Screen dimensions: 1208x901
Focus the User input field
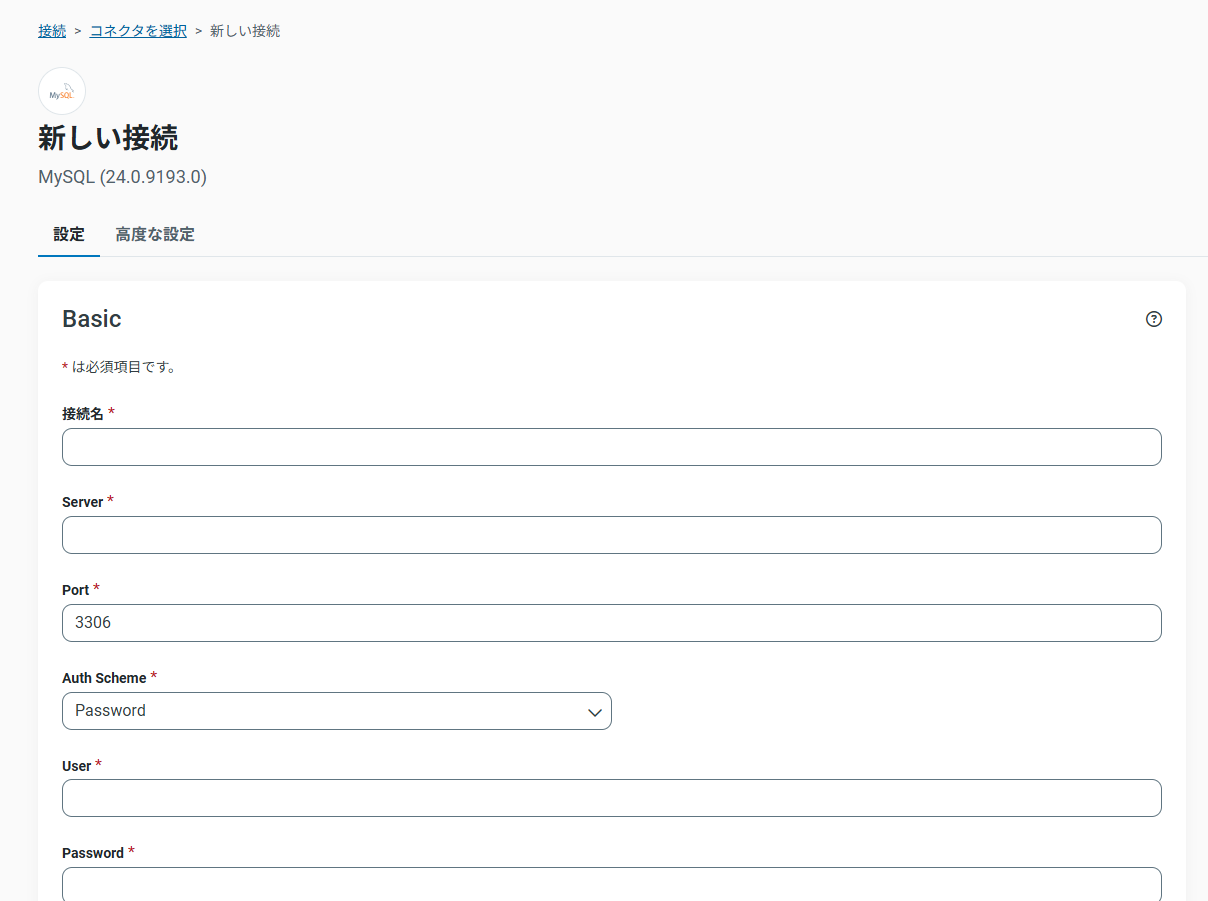(x=612, y=798)
